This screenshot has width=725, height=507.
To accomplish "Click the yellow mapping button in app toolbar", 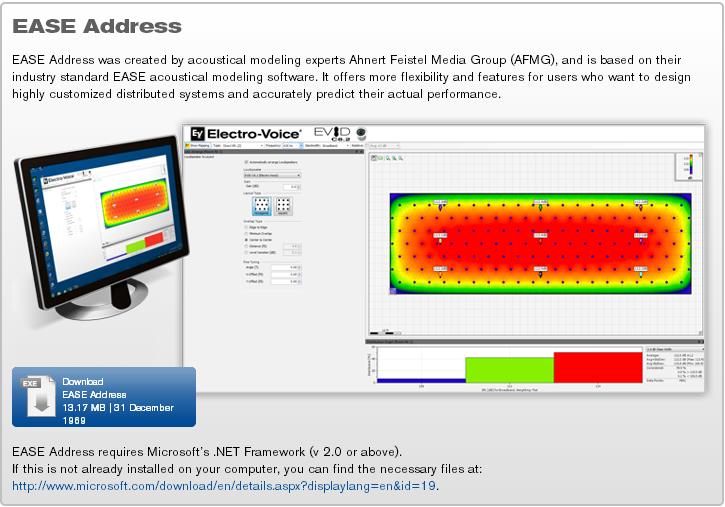I will coord(198,146).
